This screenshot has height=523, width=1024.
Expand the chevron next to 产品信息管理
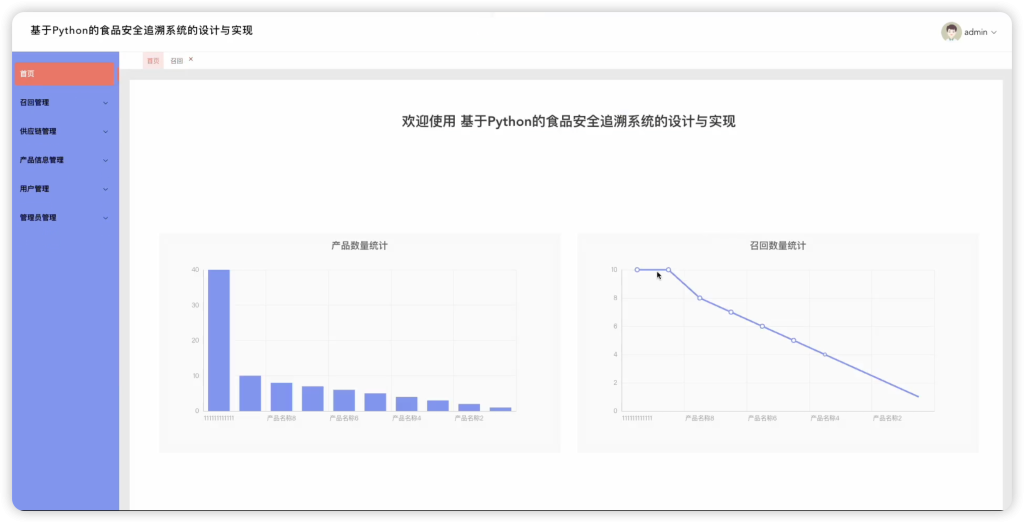click(x=106, y=161)
